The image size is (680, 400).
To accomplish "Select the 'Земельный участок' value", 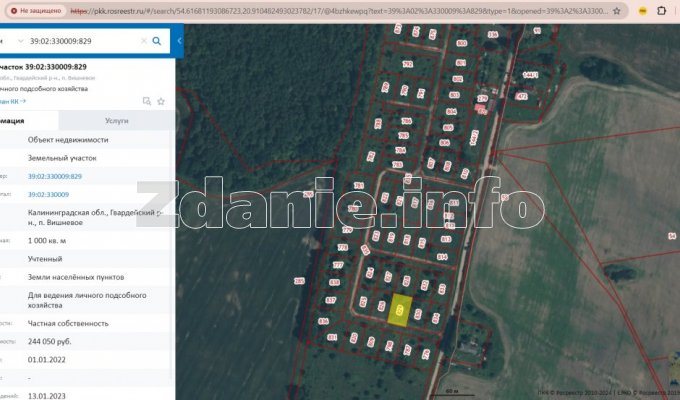I will point(62,158).
